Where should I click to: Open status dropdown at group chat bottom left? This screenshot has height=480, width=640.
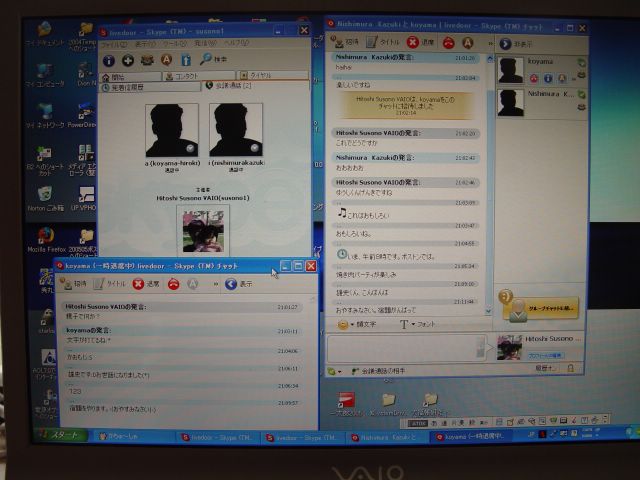pyautogui.click(x=334, y=371)
